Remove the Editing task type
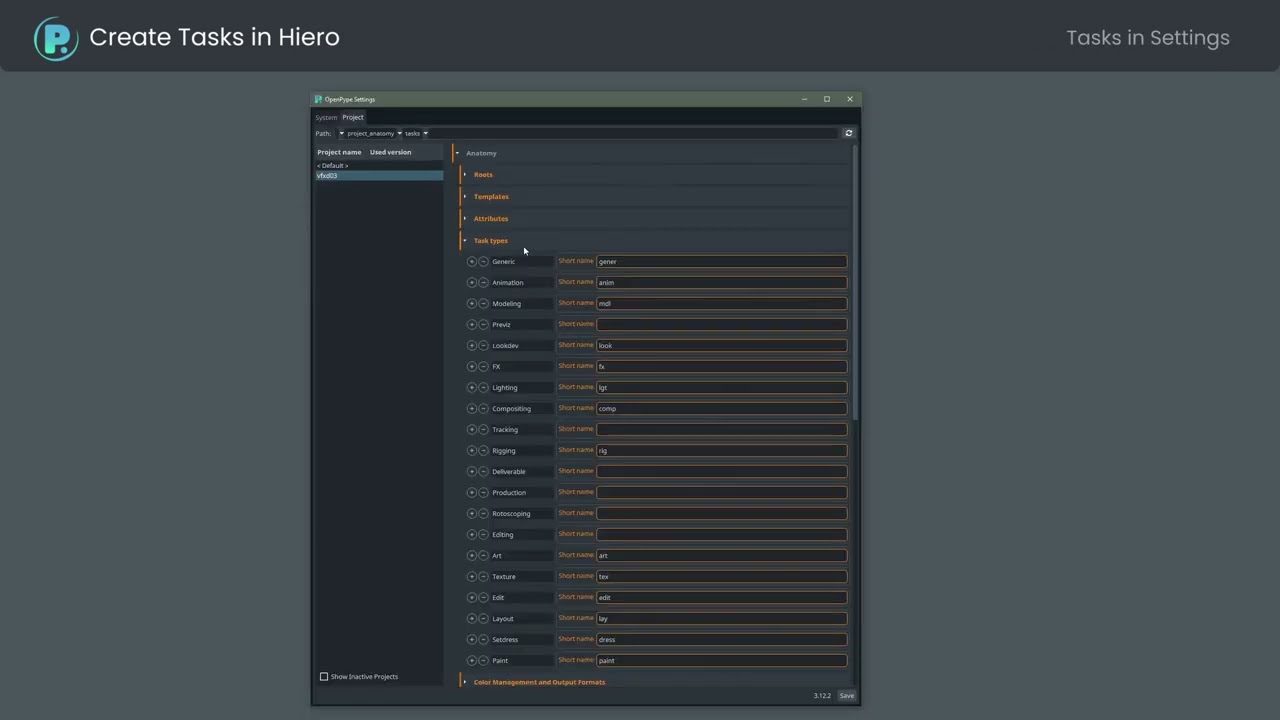 [x=483, y=534]
